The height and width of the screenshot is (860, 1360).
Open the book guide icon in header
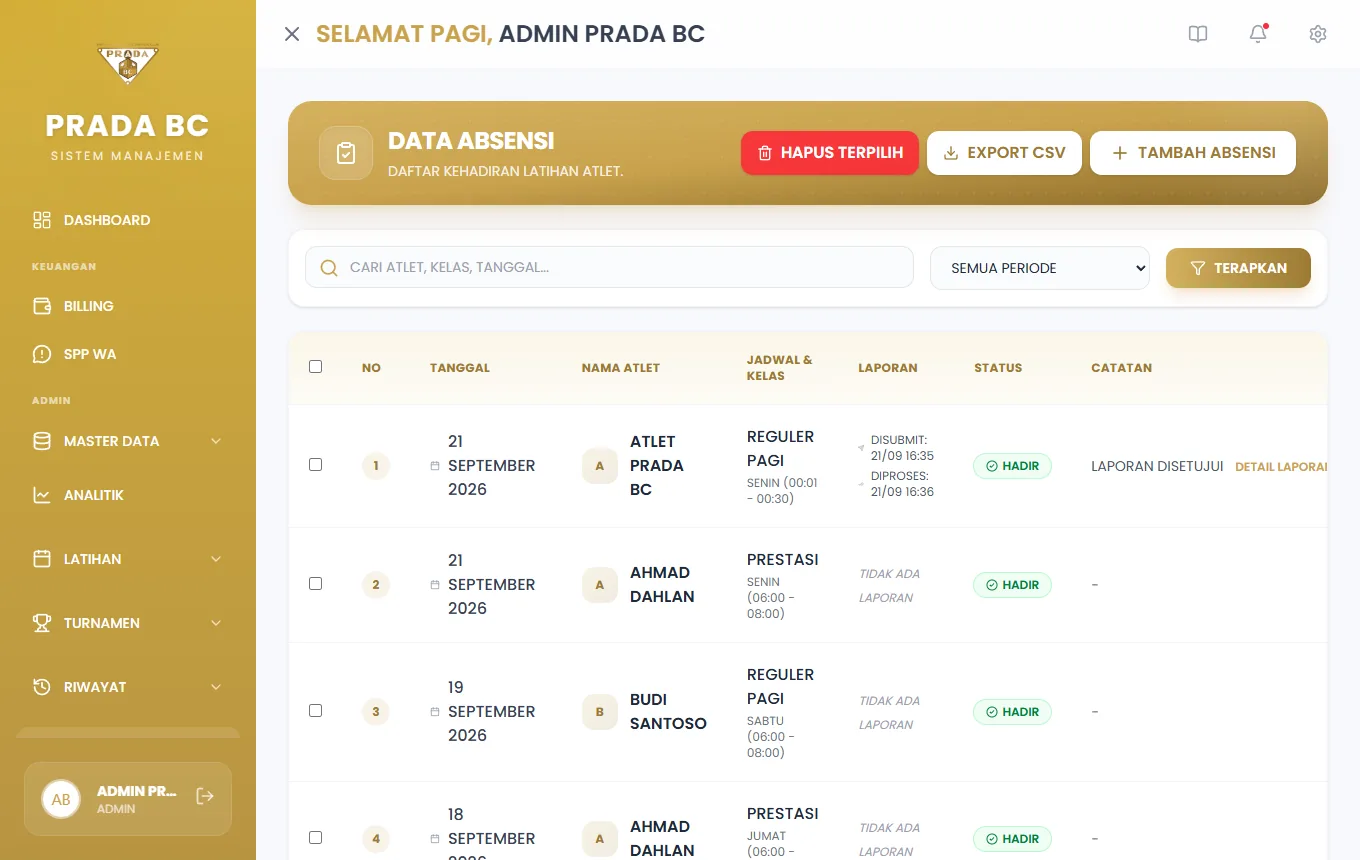click(1198, 34)
